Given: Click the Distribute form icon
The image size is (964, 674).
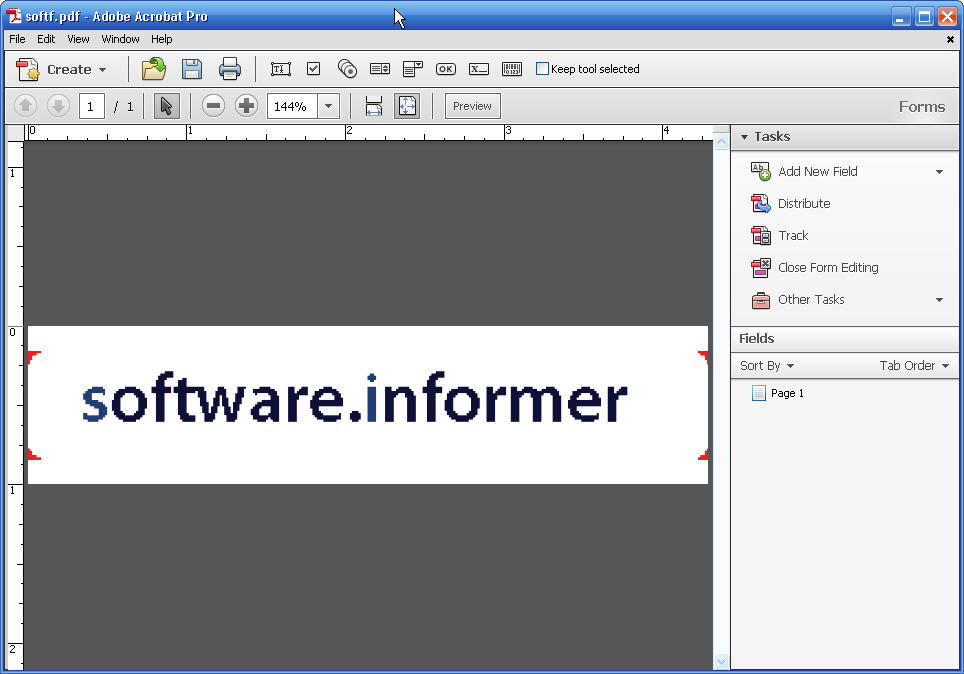Looking at the screenshot, I should coord(761,203).
